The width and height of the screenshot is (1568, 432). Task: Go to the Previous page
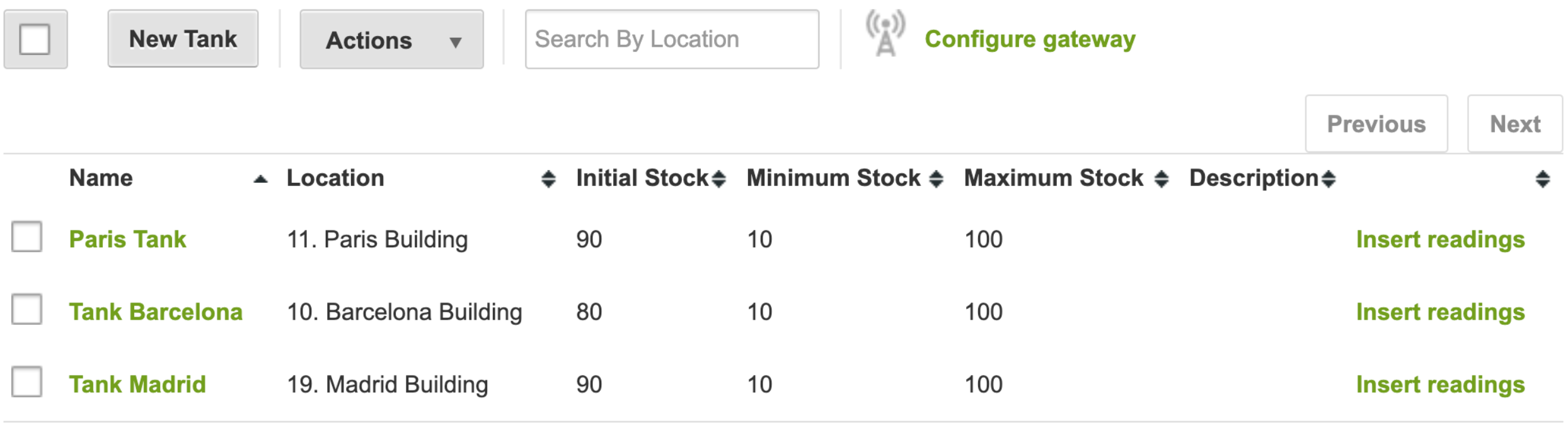(1376, 124)
